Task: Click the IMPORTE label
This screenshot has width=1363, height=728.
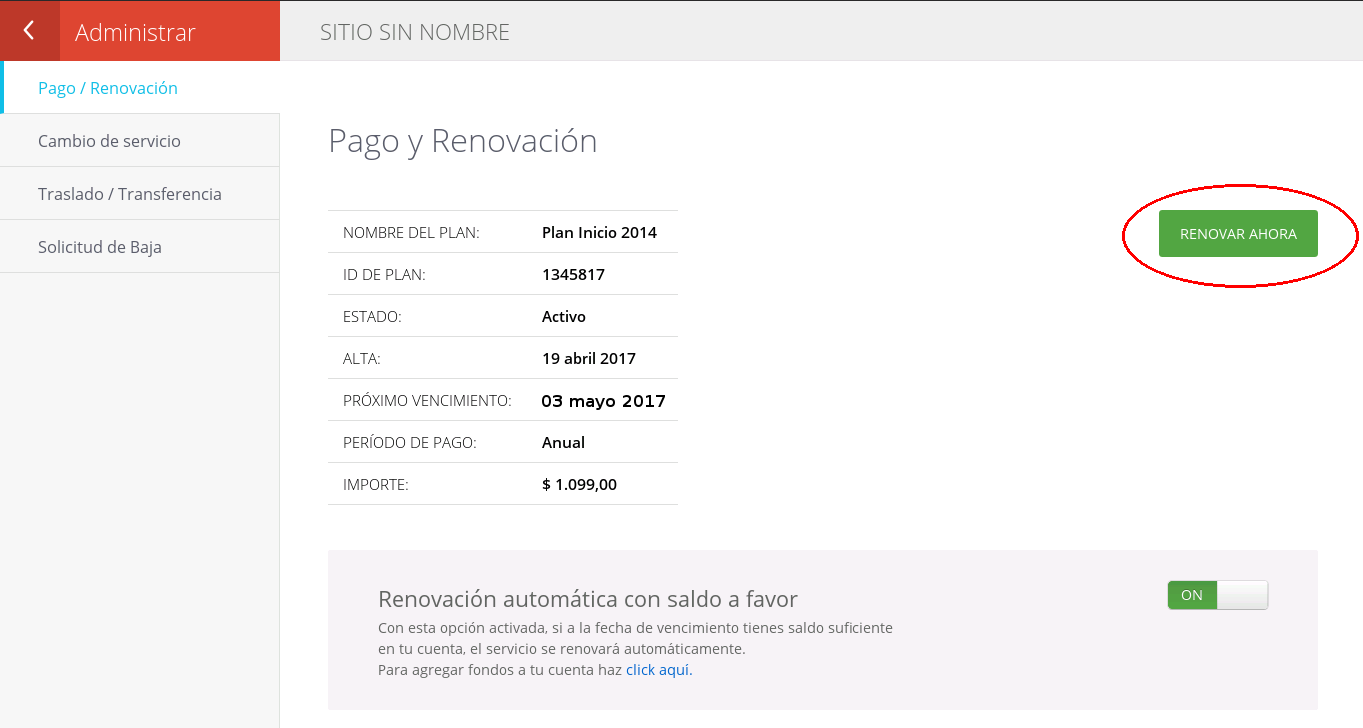Action: coord(376,485)
